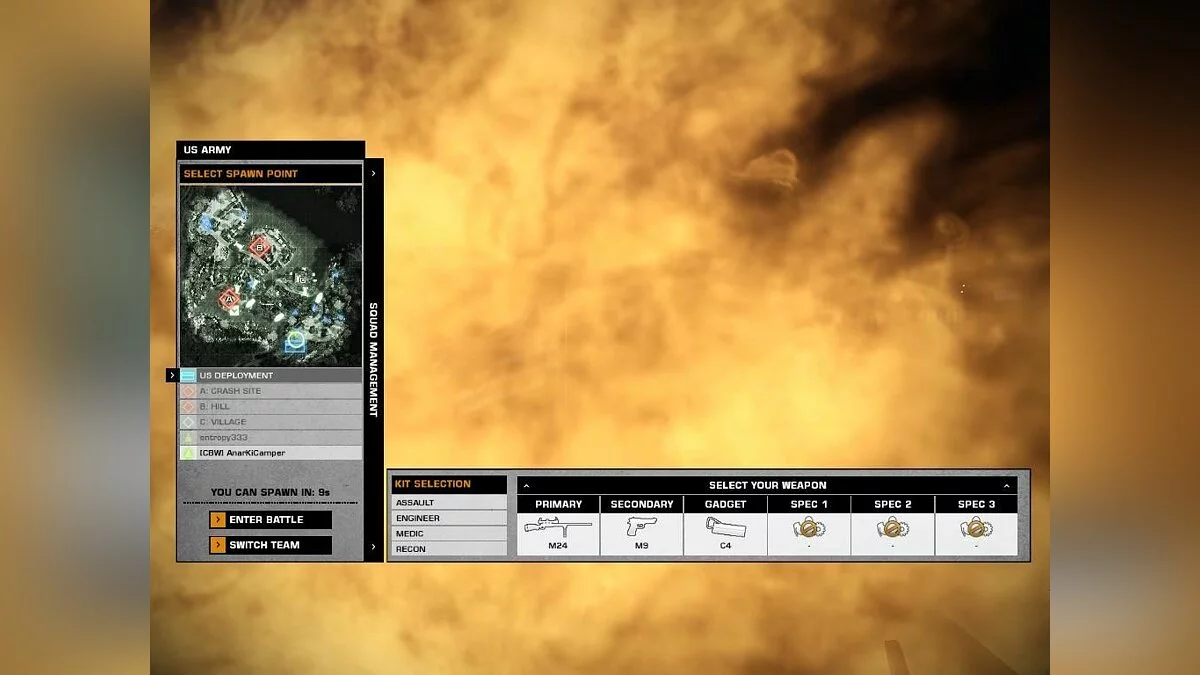Screen dimensions: 1200x675
Task: Select the M9 pistol secondary weapon icon
Action: 642,527
